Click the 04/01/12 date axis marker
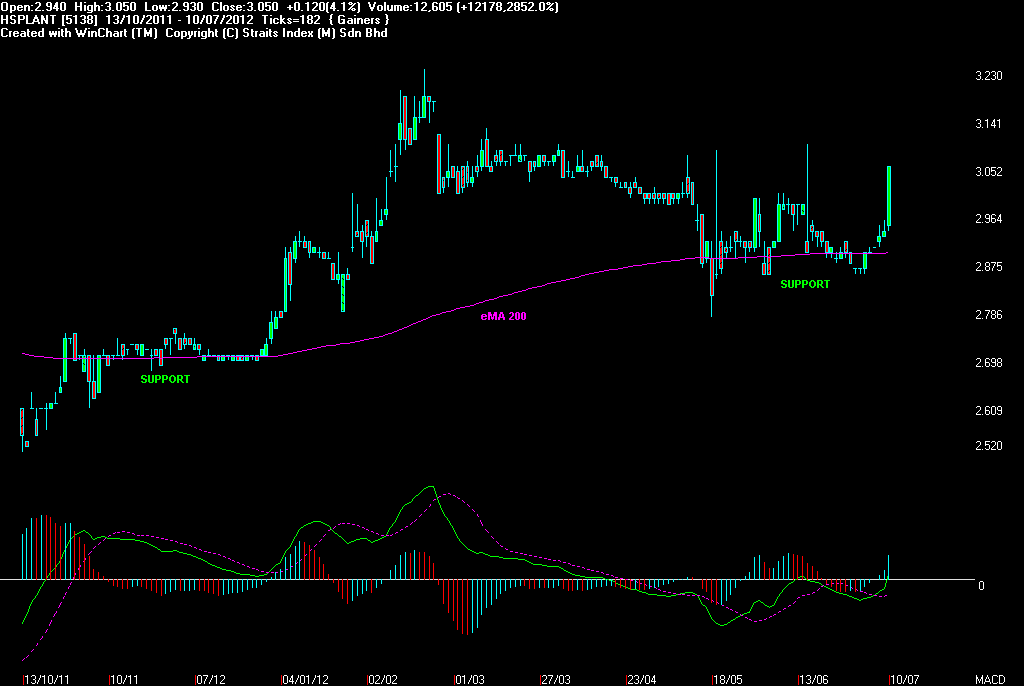Screen dimensions: 1024x686 305,679
